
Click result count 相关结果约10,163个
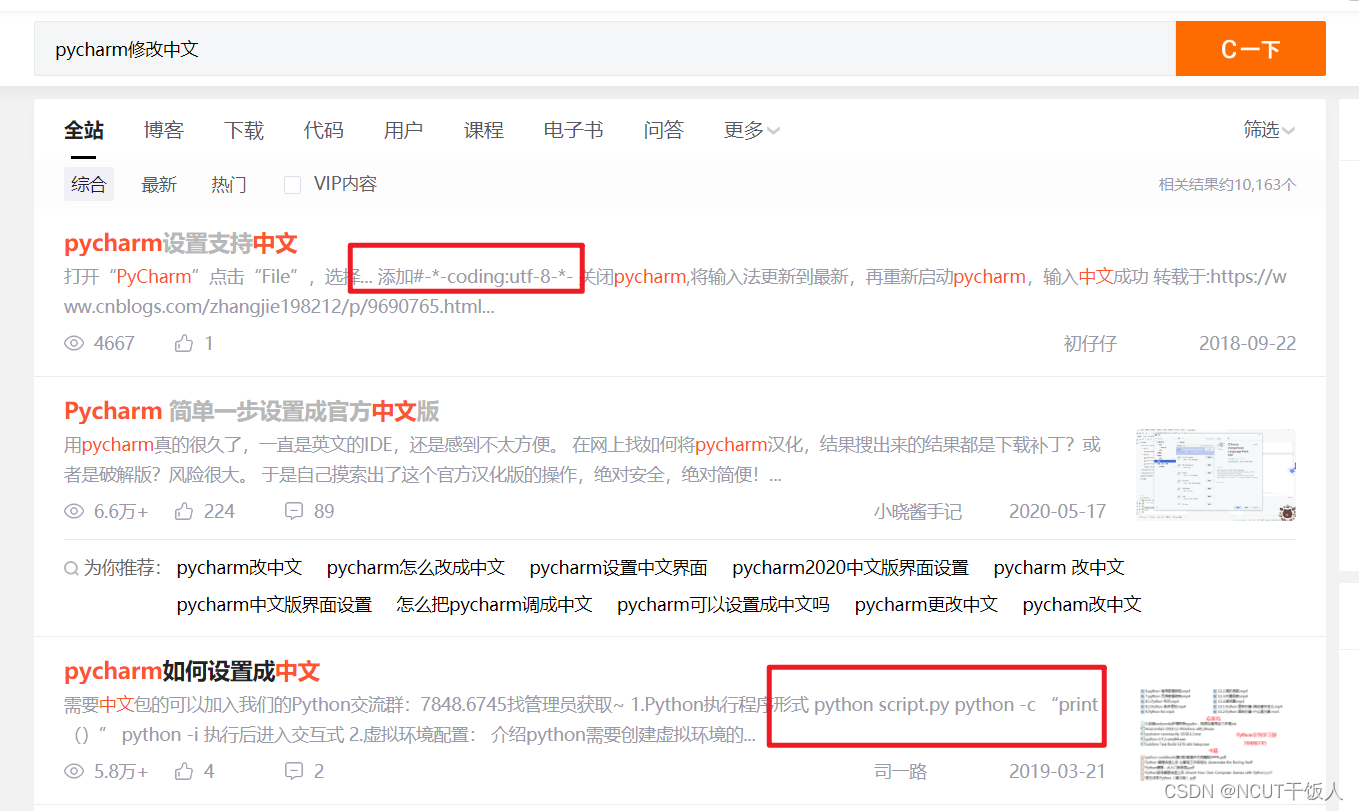pos(1227,184)
